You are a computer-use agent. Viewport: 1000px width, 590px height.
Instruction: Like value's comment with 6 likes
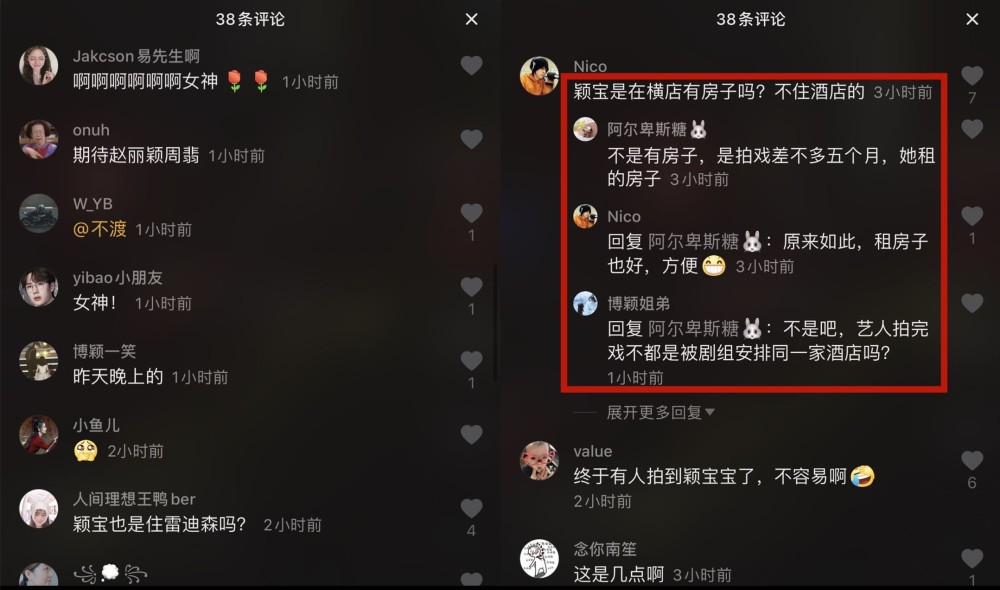click(972, 460)
